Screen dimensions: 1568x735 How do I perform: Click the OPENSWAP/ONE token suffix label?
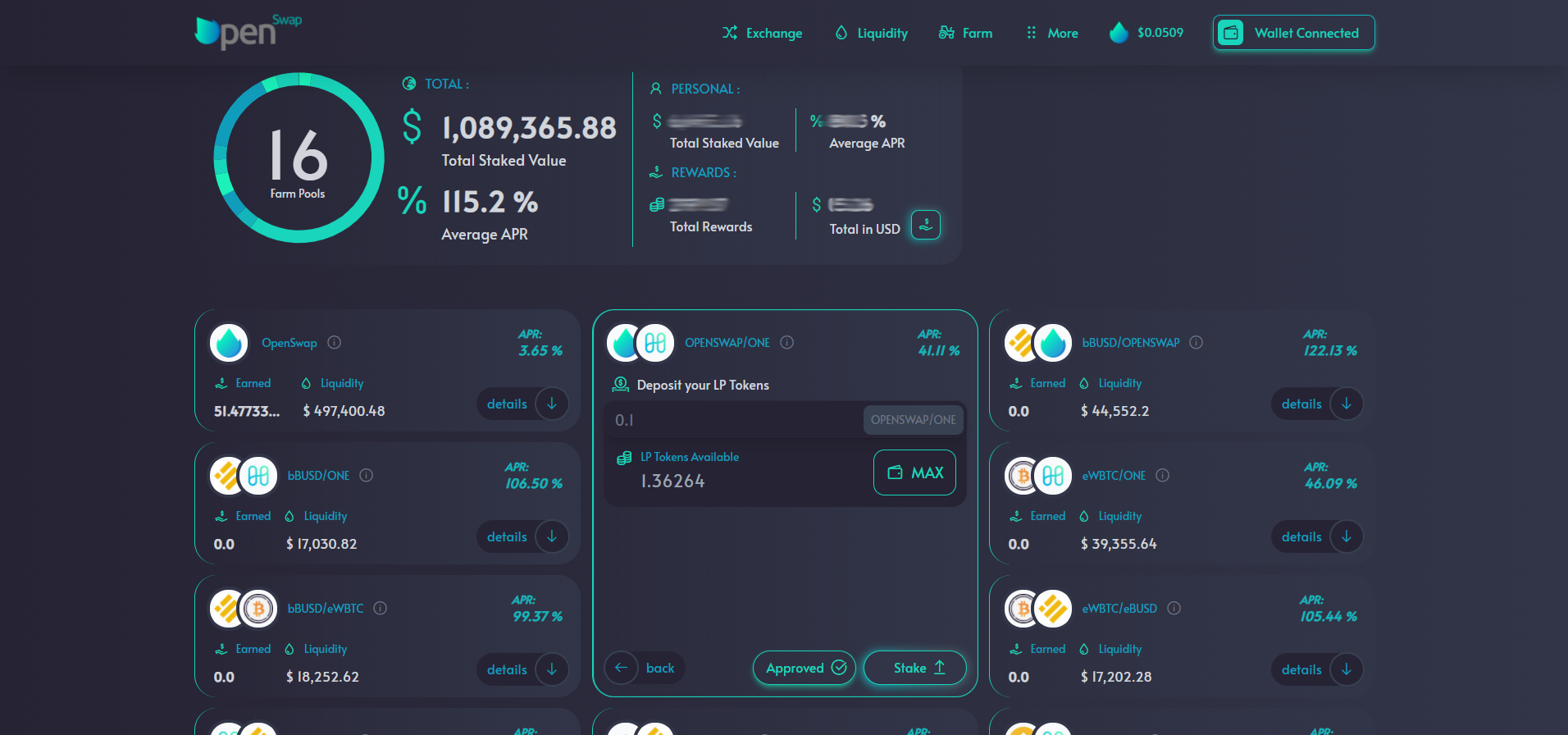pos(913,420)
